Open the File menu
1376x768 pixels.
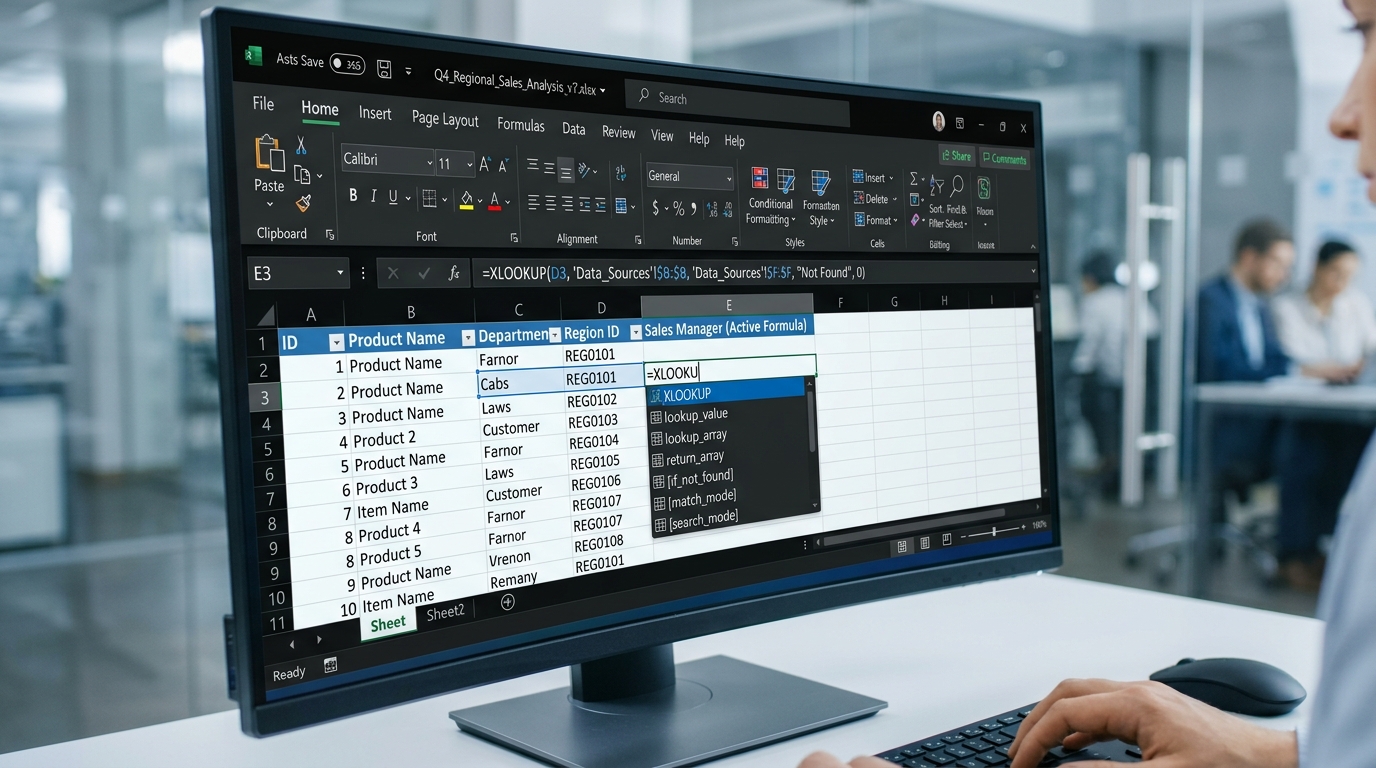point(263,104)
